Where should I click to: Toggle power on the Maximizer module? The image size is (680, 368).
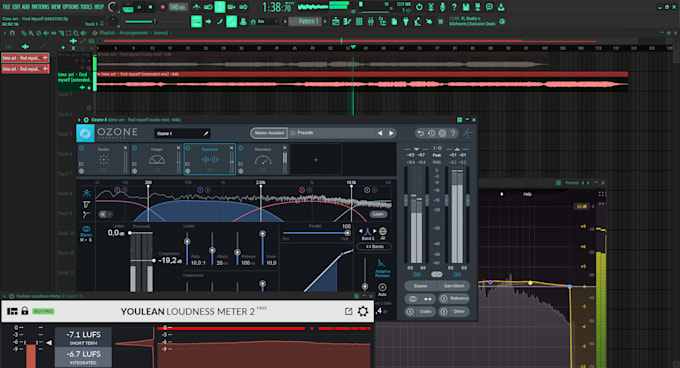coord(241,148)
